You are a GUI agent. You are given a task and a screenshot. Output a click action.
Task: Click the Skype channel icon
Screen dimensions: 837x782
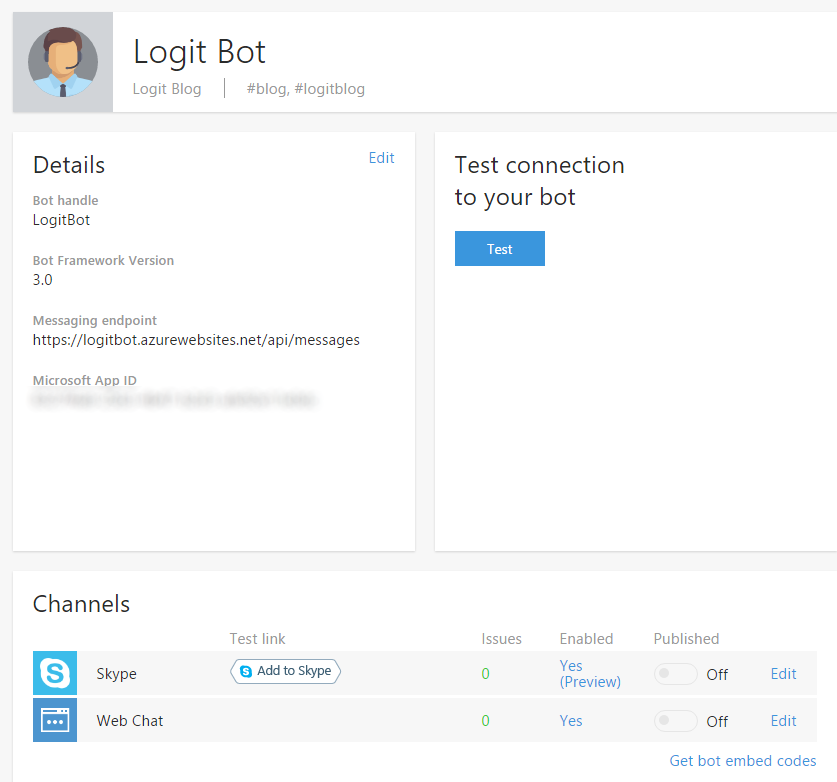(x=55, y=673)
